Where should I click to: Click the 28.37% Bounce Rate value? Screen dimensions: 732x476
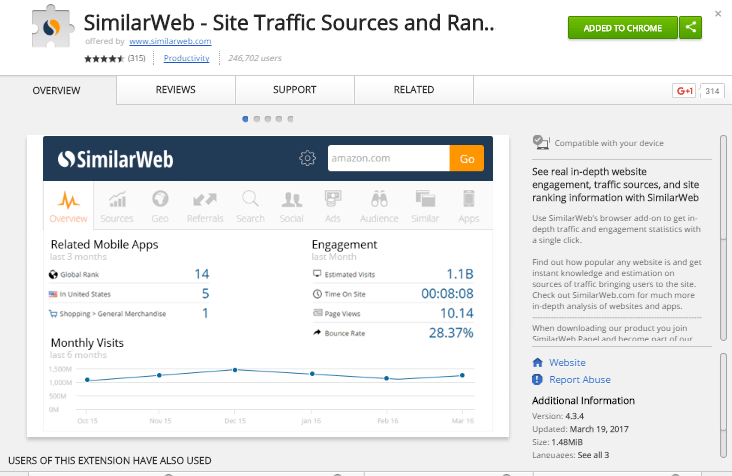click(x=451, y=333)
